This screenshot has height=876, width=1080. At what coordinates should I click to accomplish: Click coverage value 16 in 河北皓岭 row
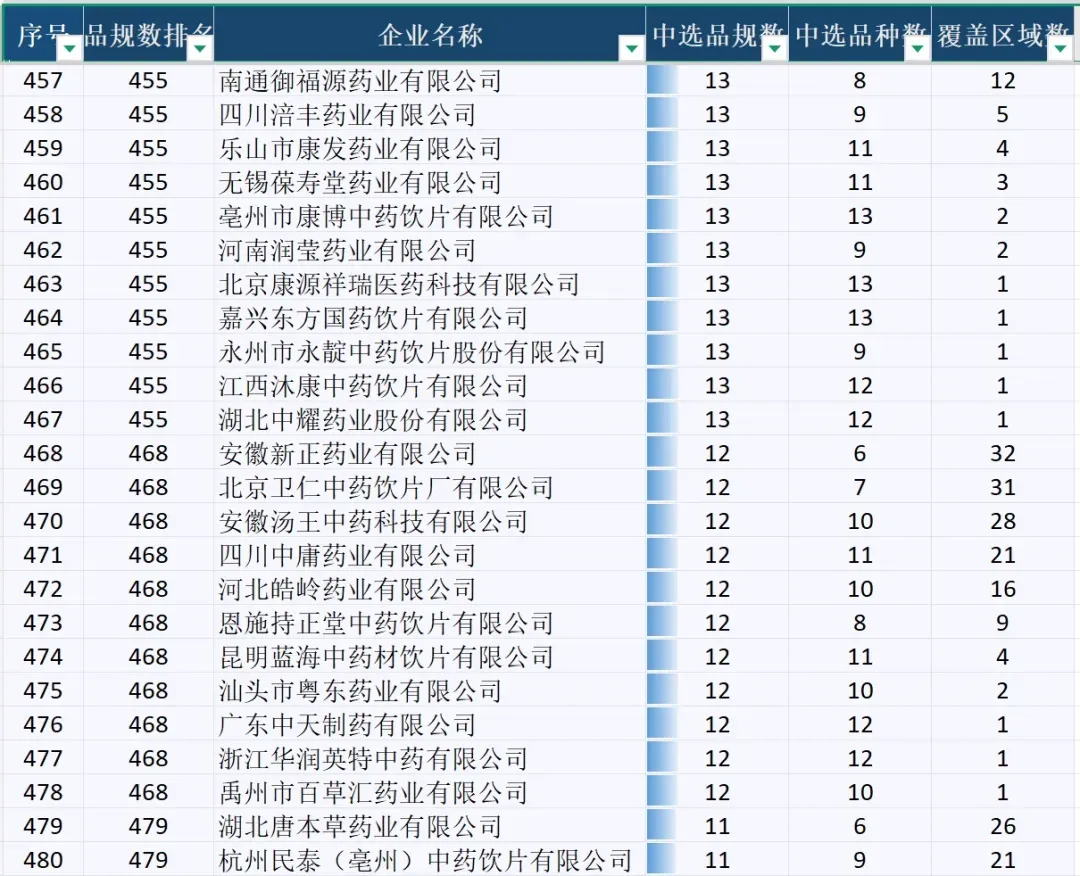pos(1003,589)
